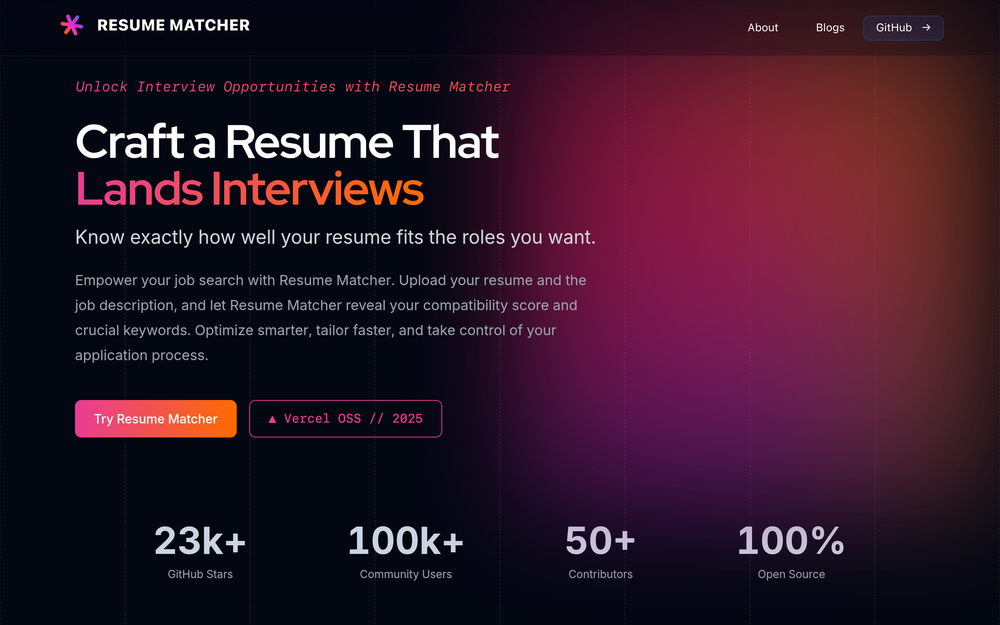1000x625 pixels.
Task: Click the 'Know exactly how well' subheading
Action: click(x=335, y=237)
